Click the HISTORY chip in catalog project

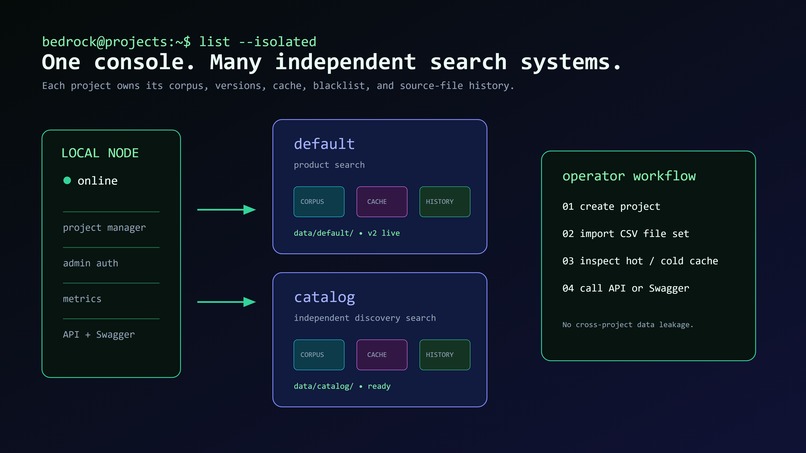point(445,355)
